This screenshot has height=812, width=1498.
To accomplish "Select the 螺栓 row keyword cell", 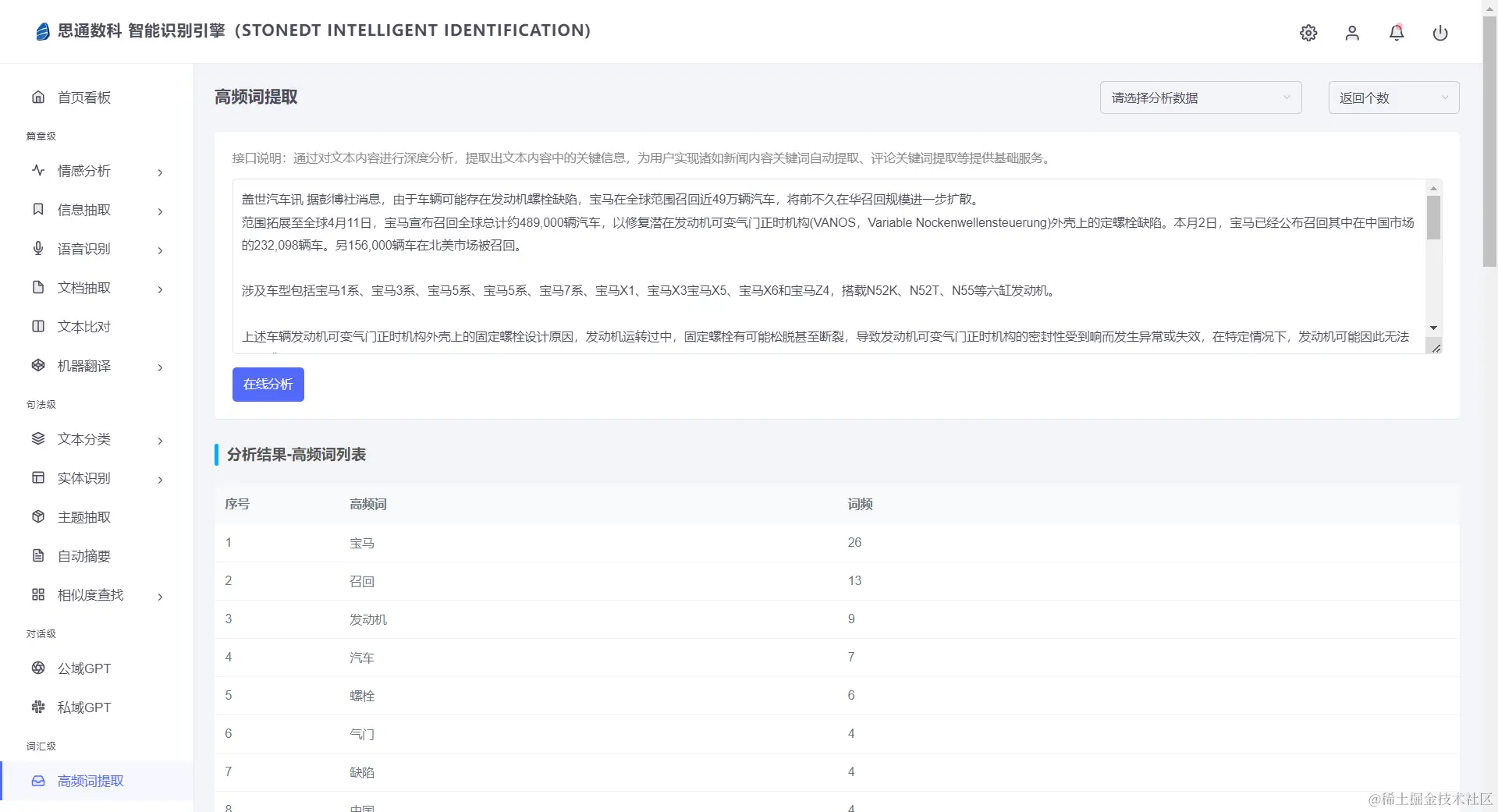I will 362,696.
